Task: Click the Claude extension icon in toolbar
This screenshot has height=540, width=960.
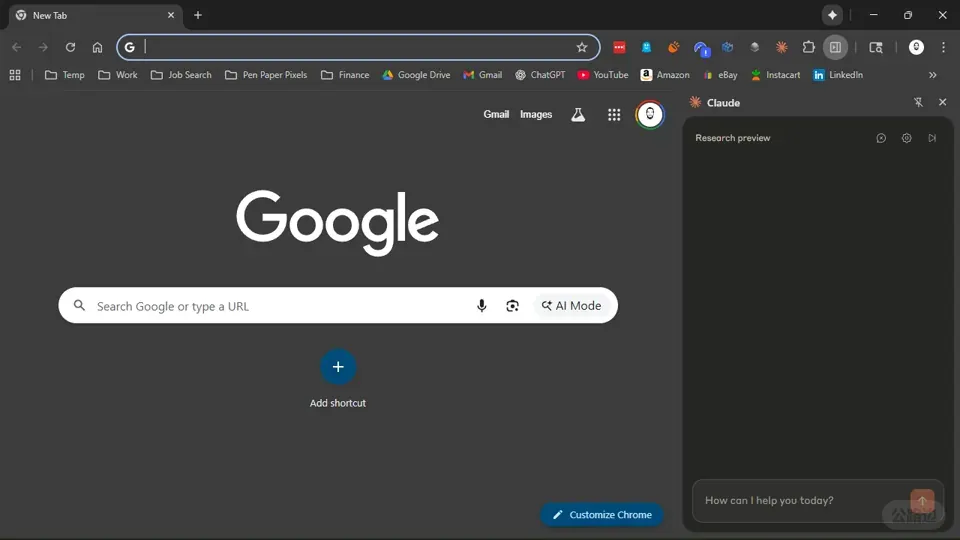Action: click(781, 47)
